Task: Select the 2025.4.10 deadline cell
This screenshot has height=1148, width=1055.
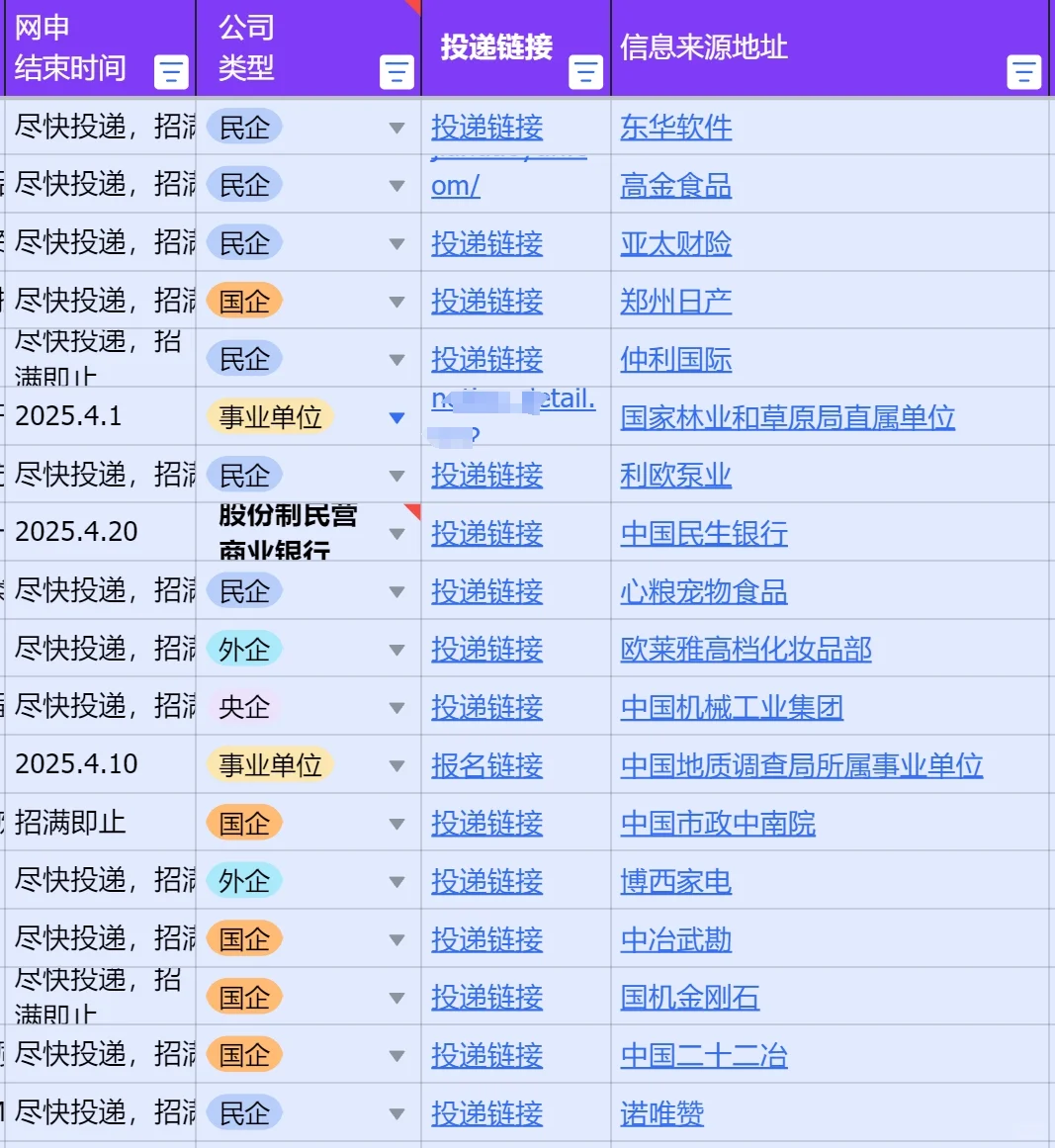Action: [x=100, y=764]
